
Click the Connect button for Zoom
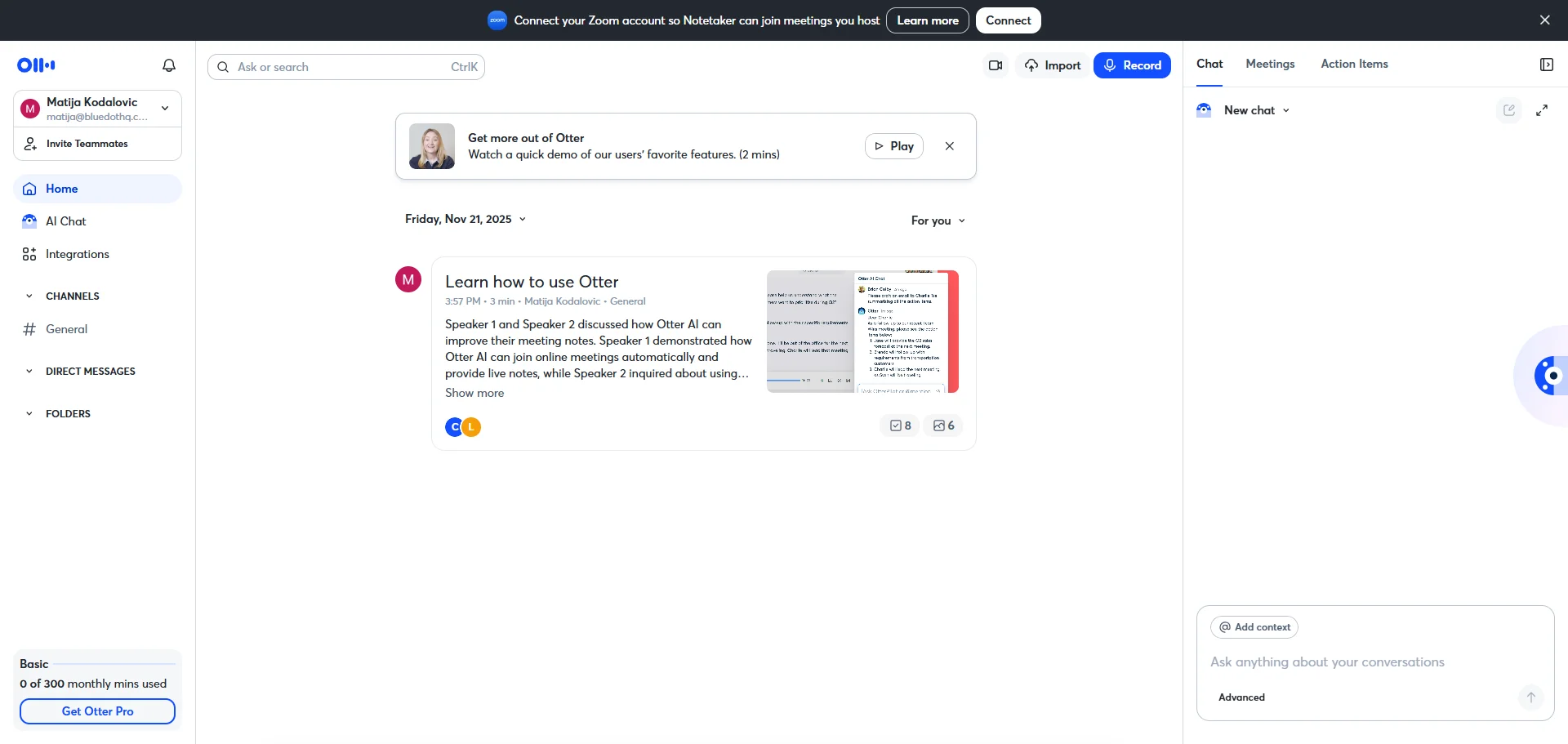coord(1008,20)
